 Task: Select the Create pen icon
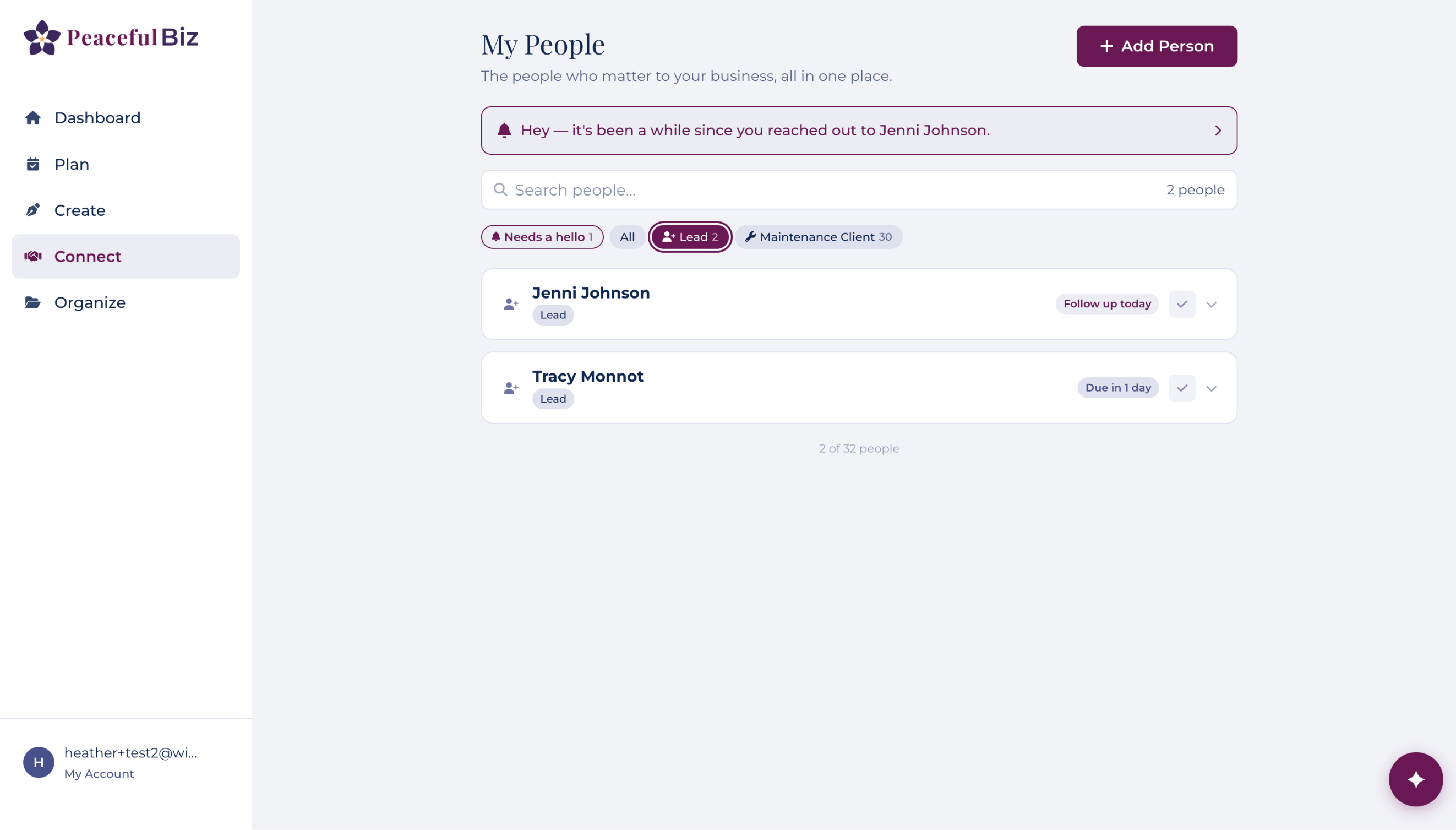(x=32, y=210)
